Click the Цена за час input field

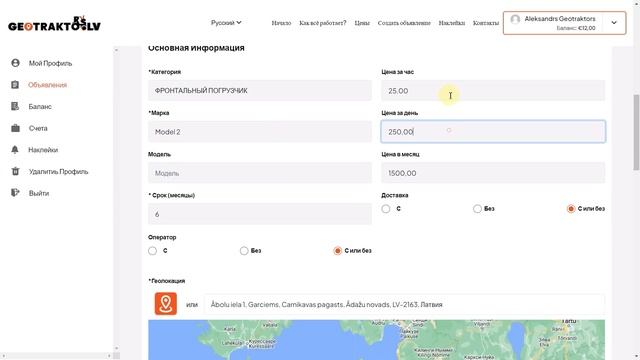pyautogui.click(x=493, y=91)
